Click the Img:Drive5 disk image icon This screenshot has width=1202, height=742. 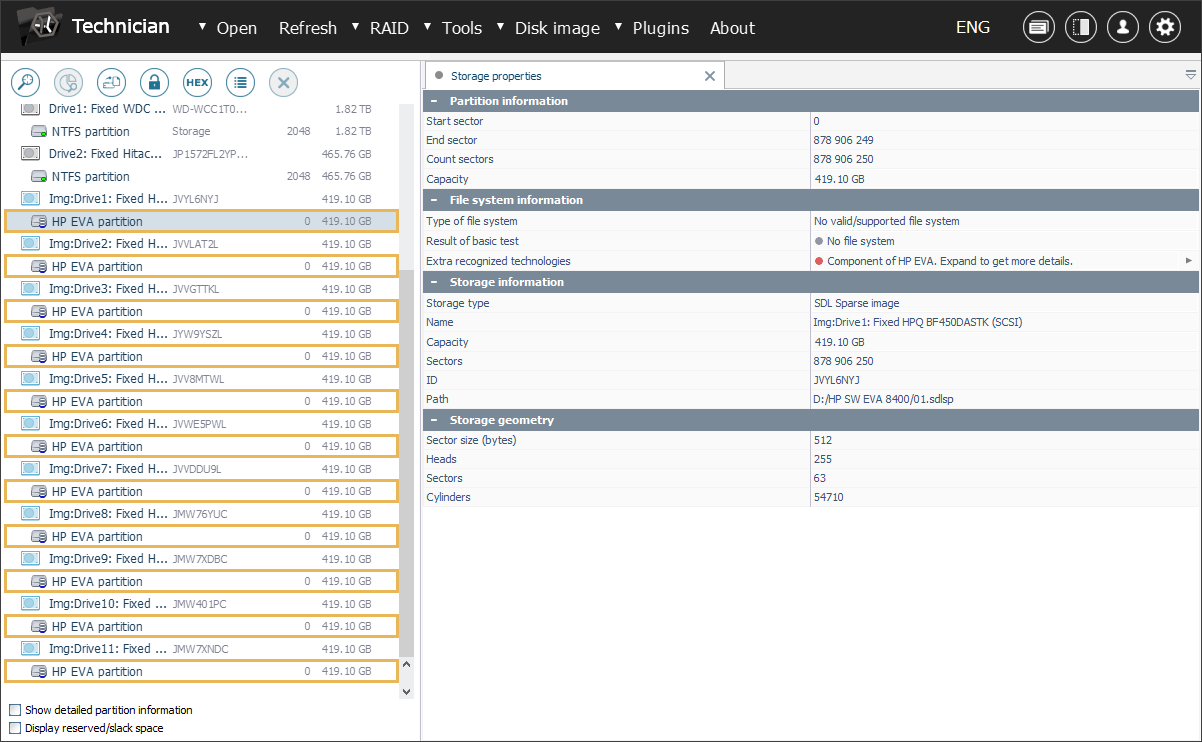(31, 379)
